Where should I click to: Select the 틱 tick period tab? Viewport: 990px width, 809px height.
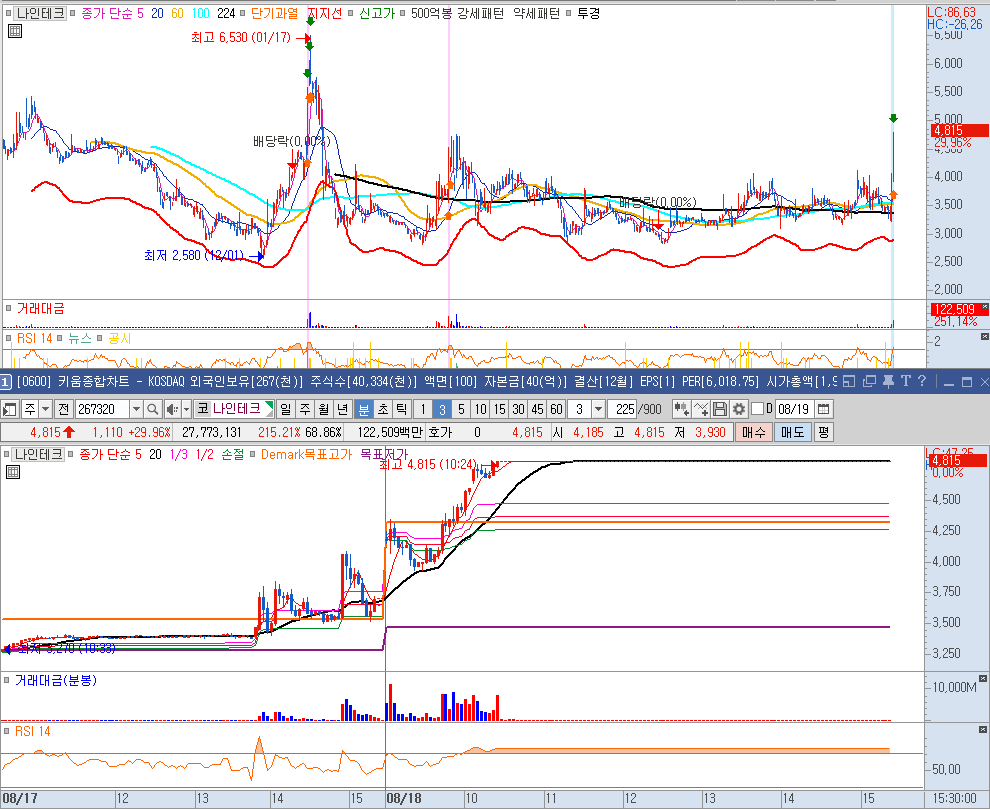tap(402, 409)
